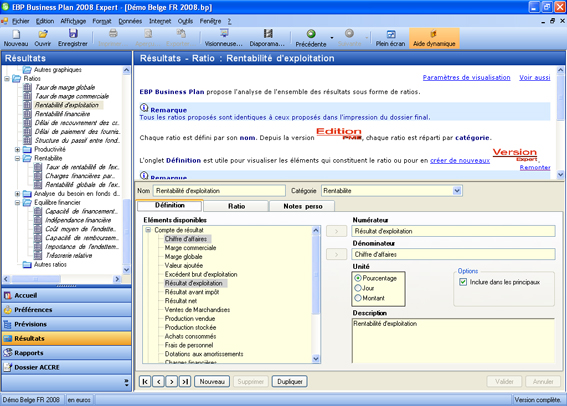Save with the Enregistrer toolbar icon
The height and width of the screenshot is (406, 567).
point(73,38)
